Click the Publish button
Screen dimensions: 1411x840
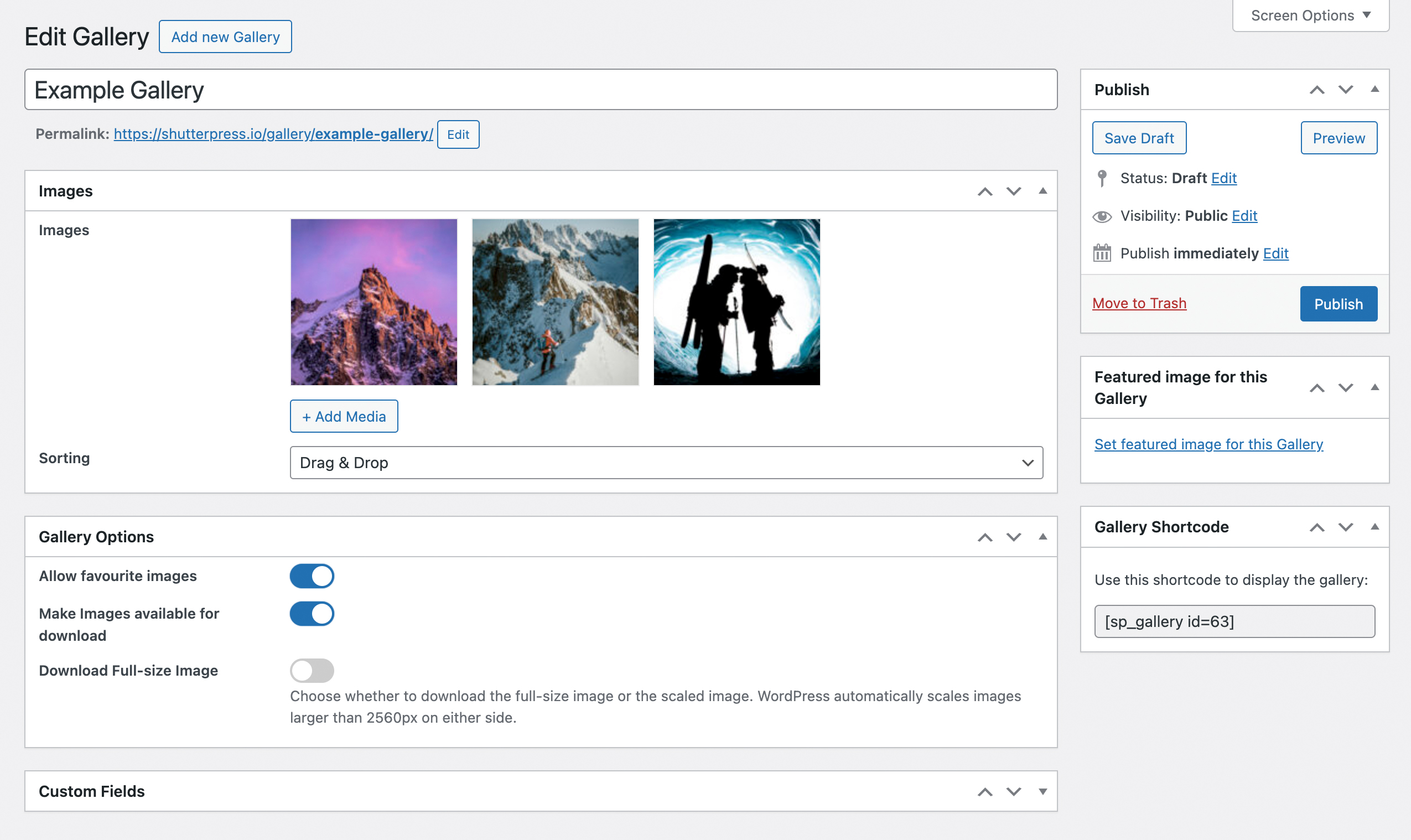click(1338, 304)
